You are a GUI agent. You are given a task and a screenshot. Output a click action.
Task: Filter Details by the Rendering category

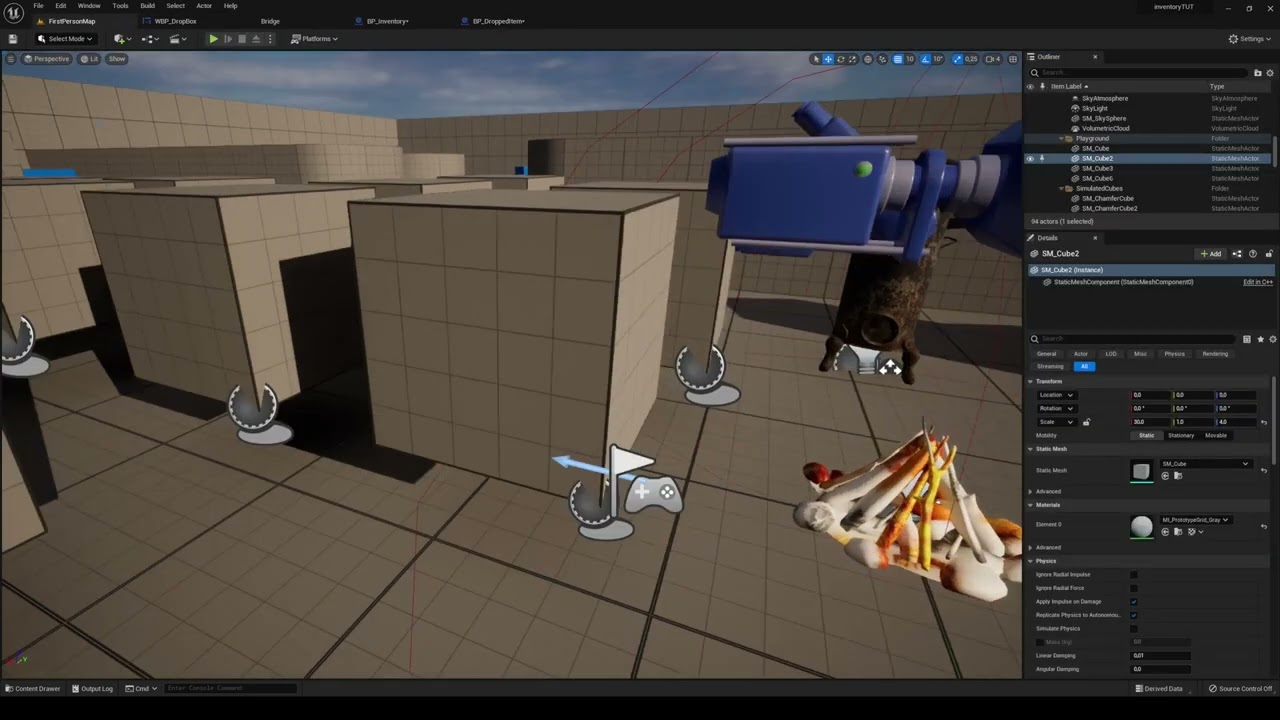(1215, 354)
